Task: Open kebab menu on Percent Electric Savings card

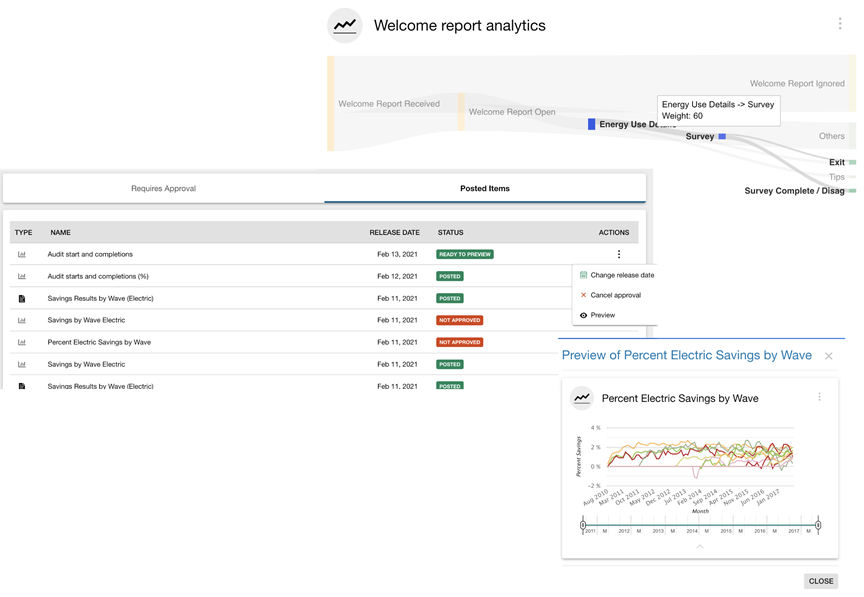Action: pos(819,397)
